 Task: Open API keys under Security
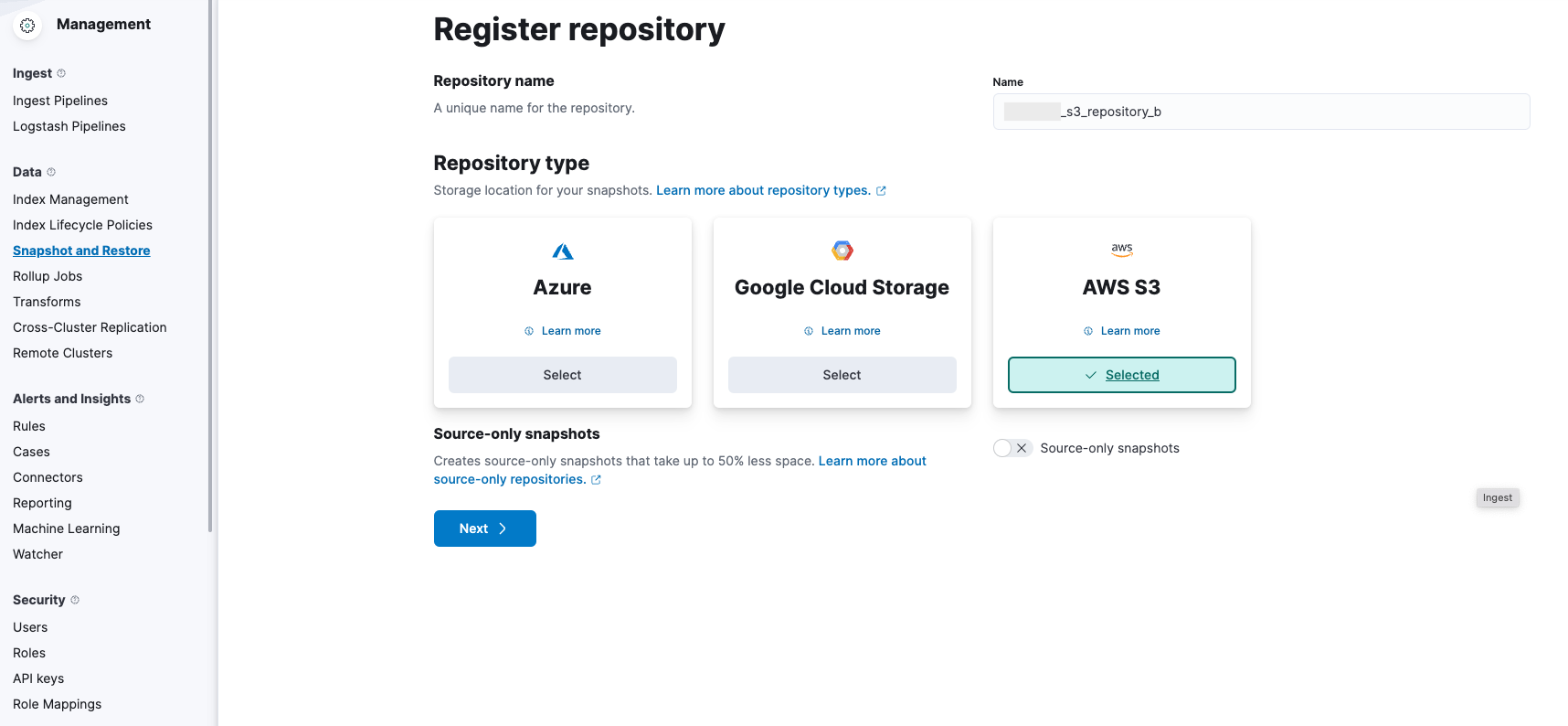tap(38, 678)
